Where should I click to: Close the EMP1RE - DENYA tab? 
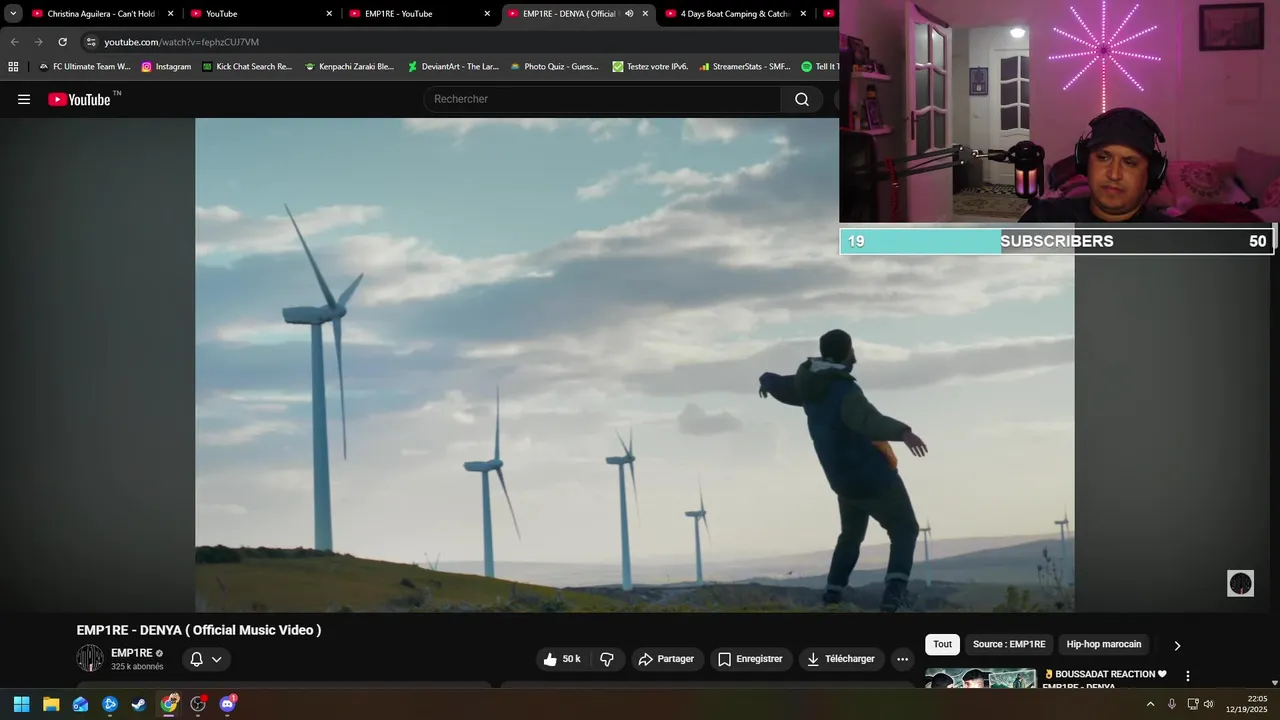(645, 14)
